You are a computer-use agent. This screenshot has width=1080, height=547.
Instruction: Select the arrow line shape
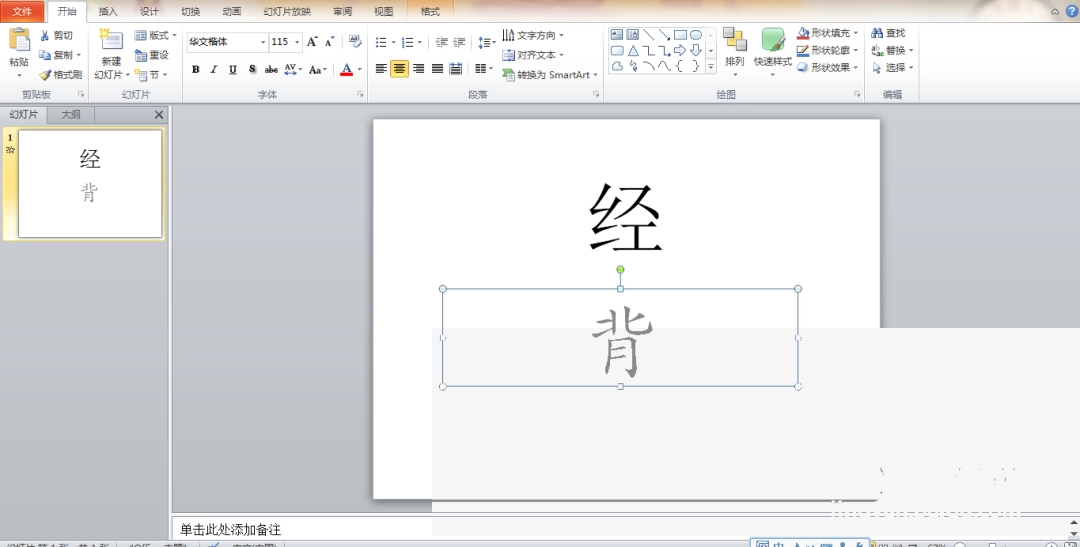664,34
